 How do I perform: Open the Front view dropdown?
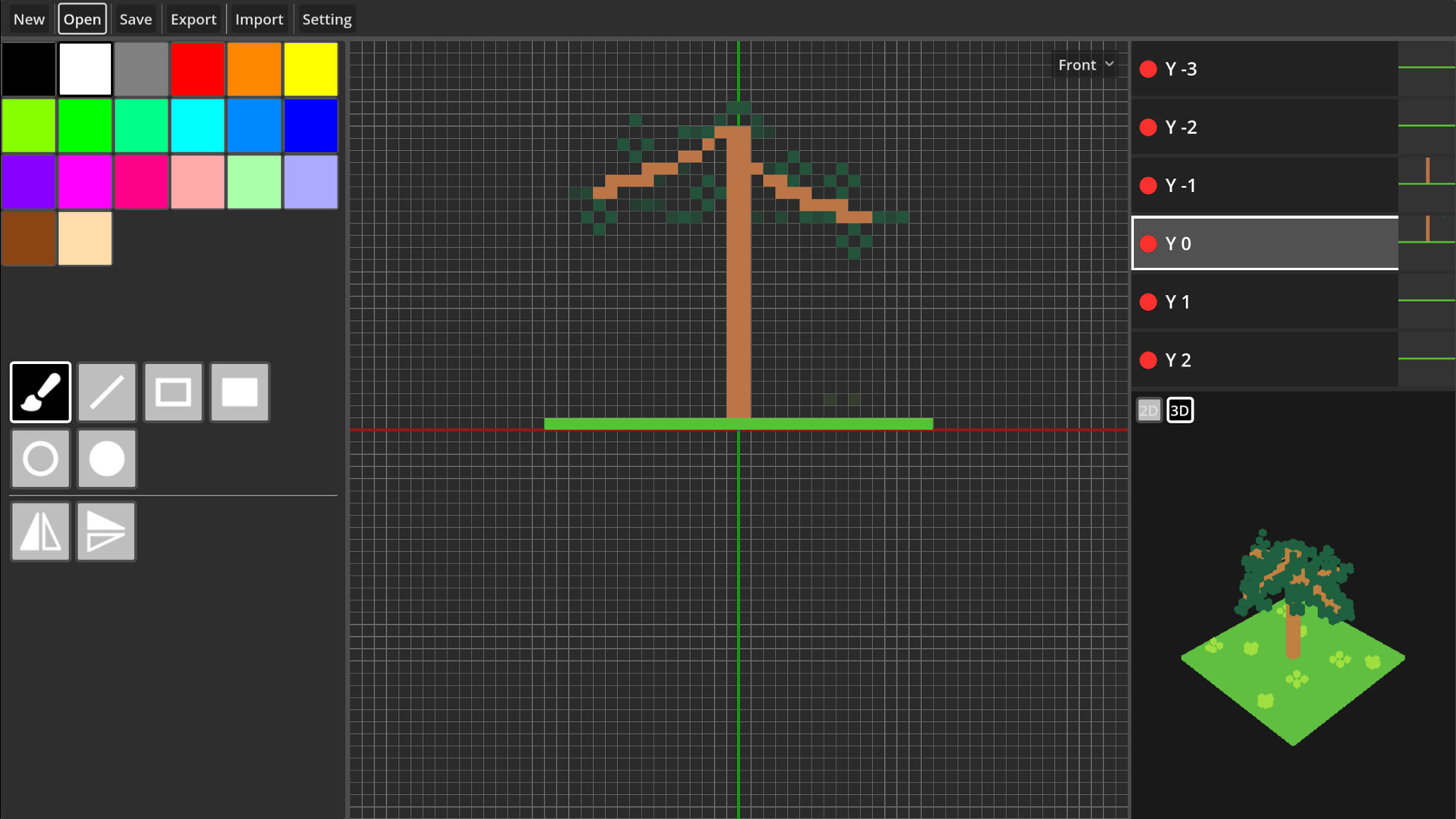[1086, 64]
